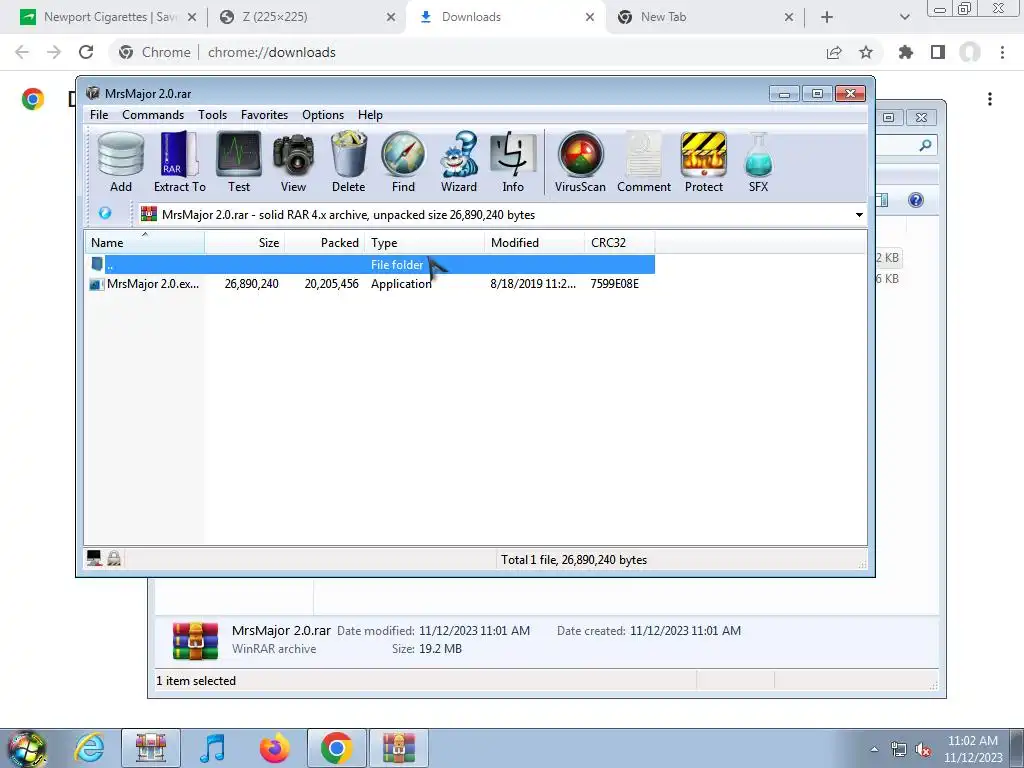The width and height of the screenshot is (1024, 768).
Task: Click the CRC32 value 7599E08E
Action: pyautogui.click(x=615, y=284)
